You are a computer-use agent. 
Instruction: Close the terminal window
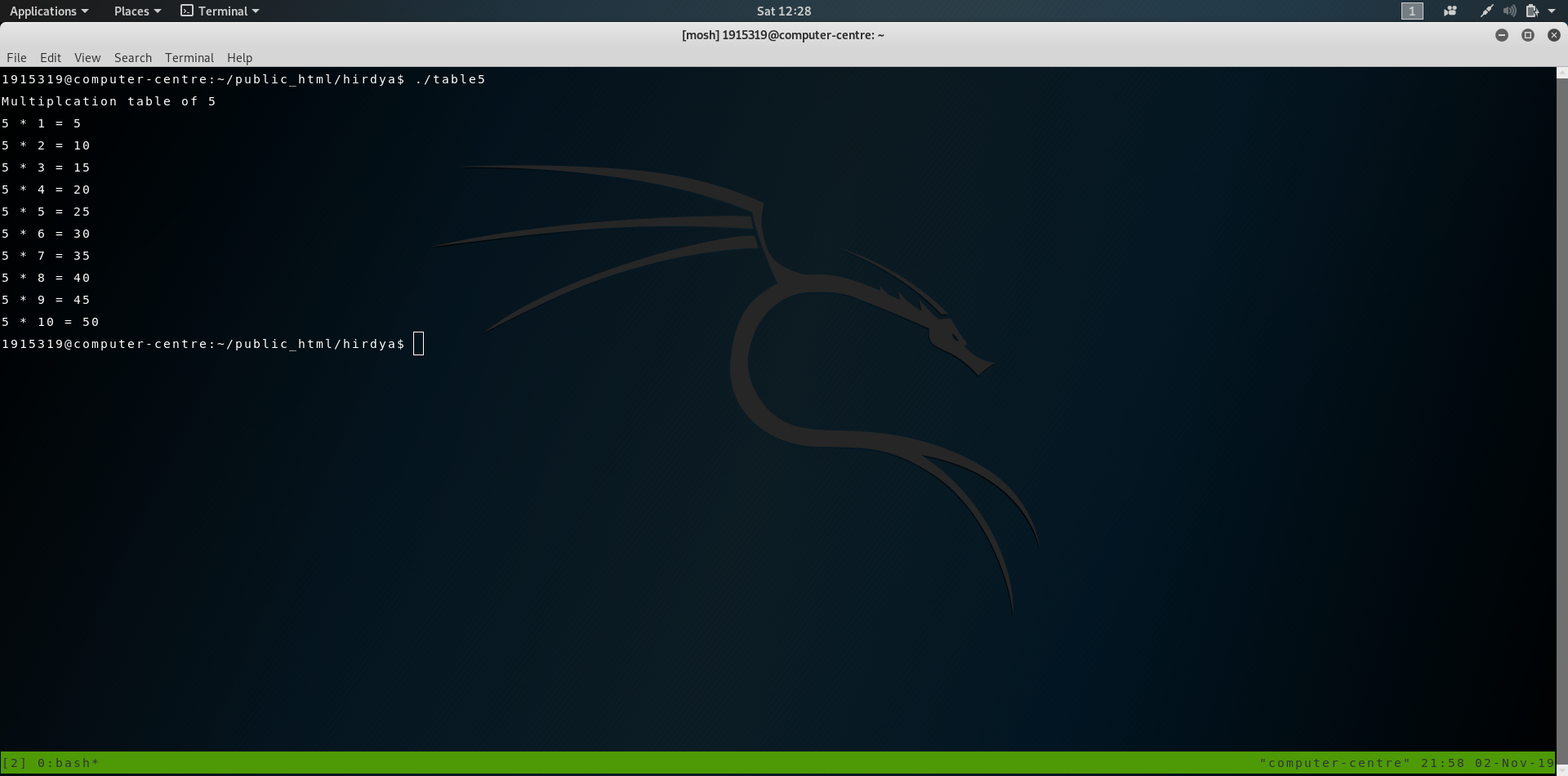click(1554, 35)
